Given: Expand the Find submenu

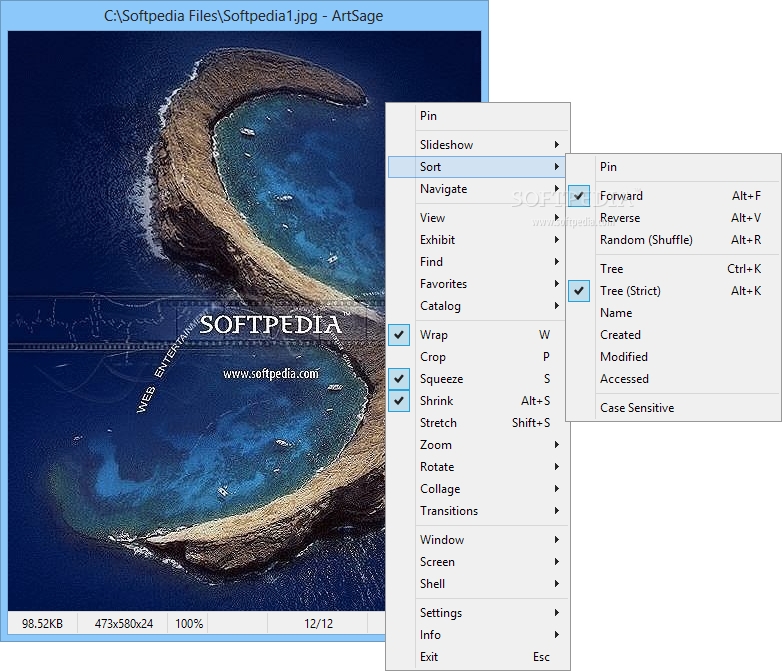Looking at the screenshot, I should (x=478, y=262).
